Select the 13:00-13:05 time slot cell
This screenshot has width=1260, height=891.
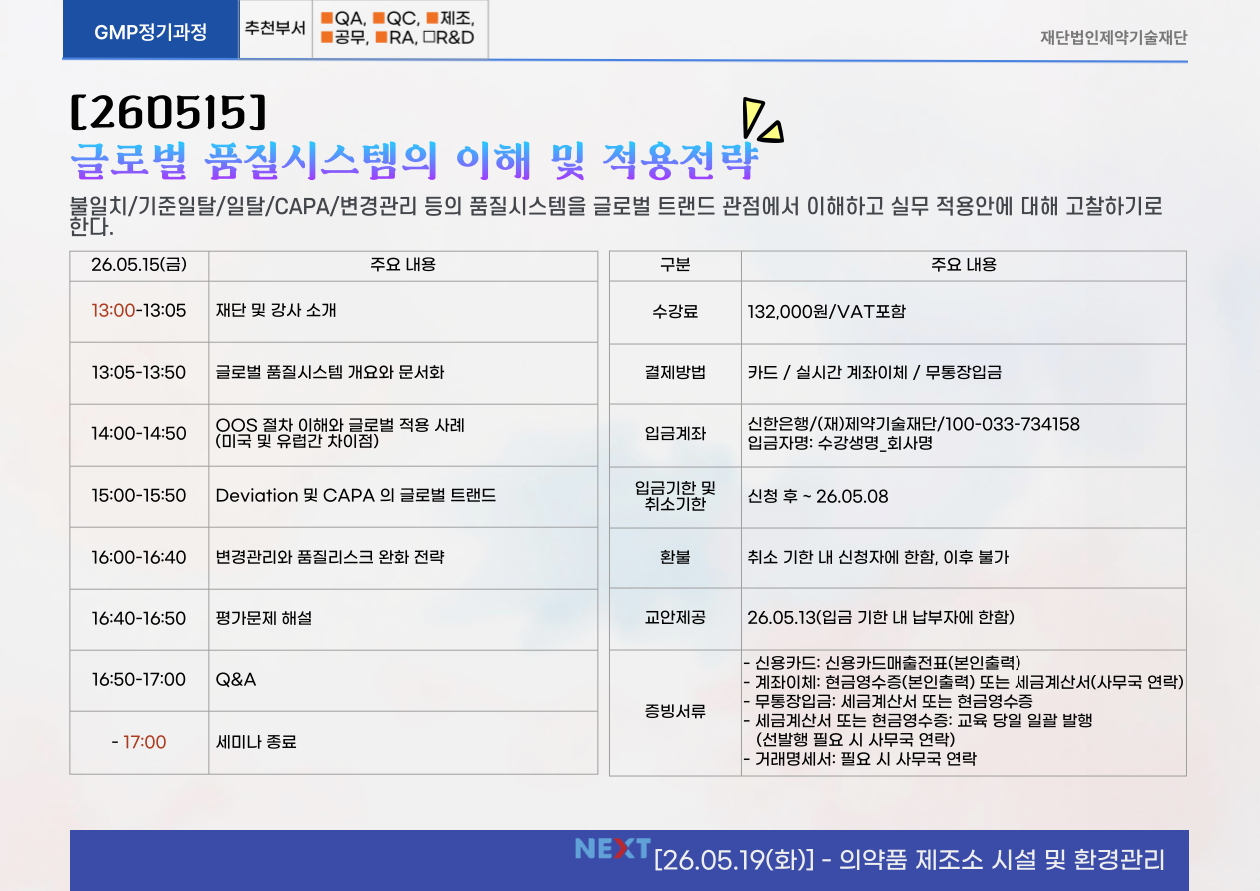[139, 311]
